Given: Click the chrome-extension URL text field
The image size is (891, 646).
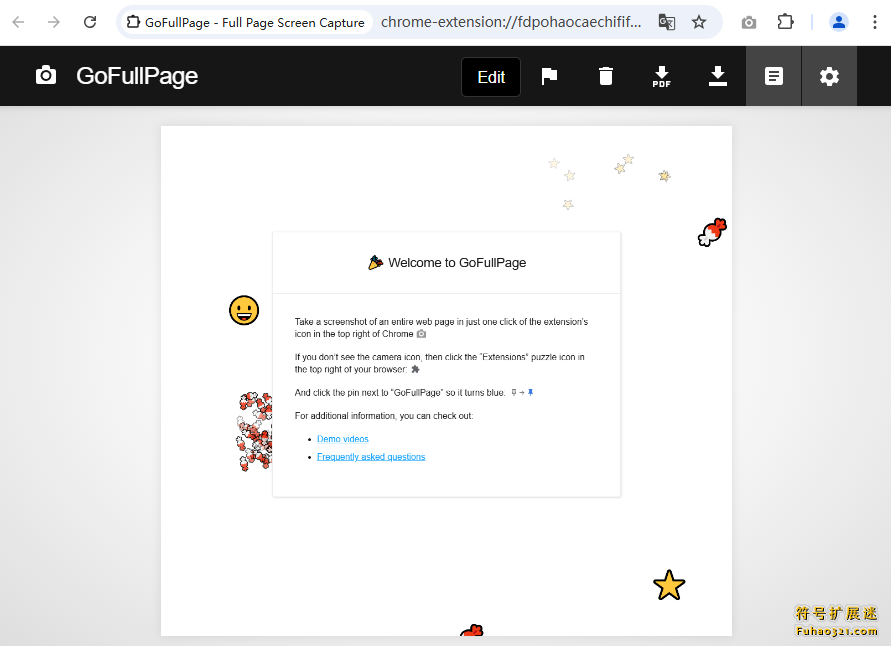Looking at the screenshot, I should click(x=511, y=22).
